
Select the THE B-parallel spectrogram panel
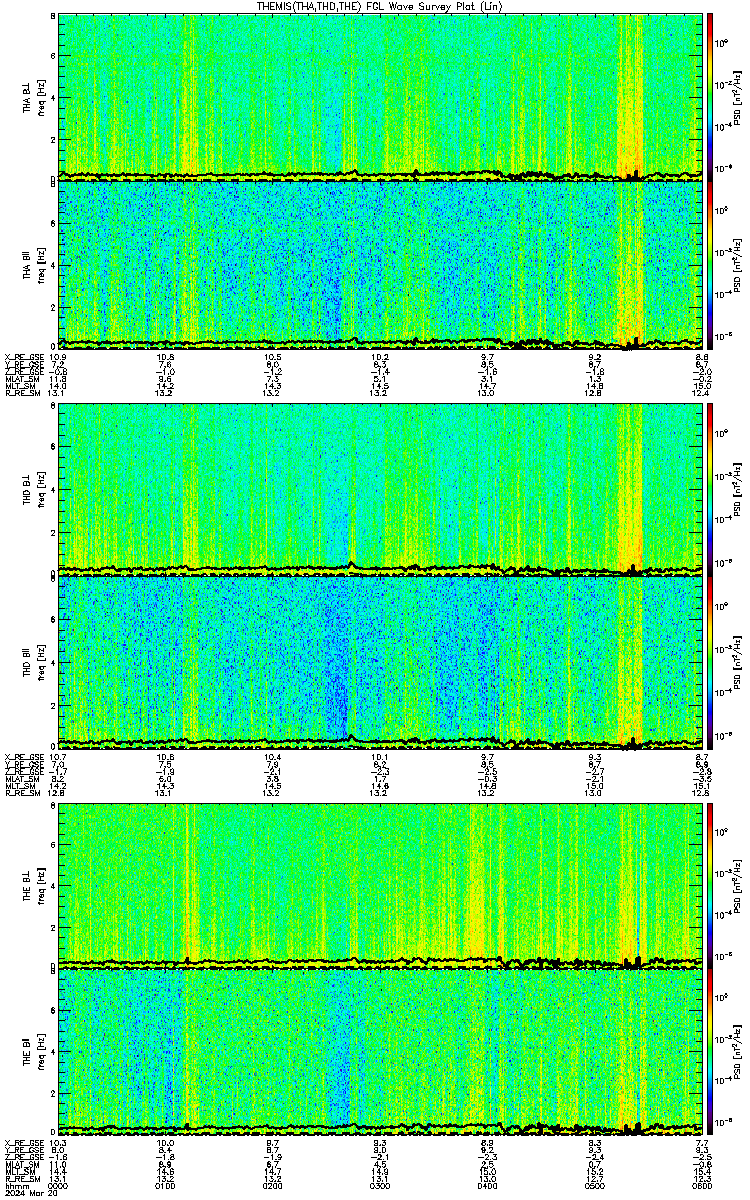point(378,1052)
